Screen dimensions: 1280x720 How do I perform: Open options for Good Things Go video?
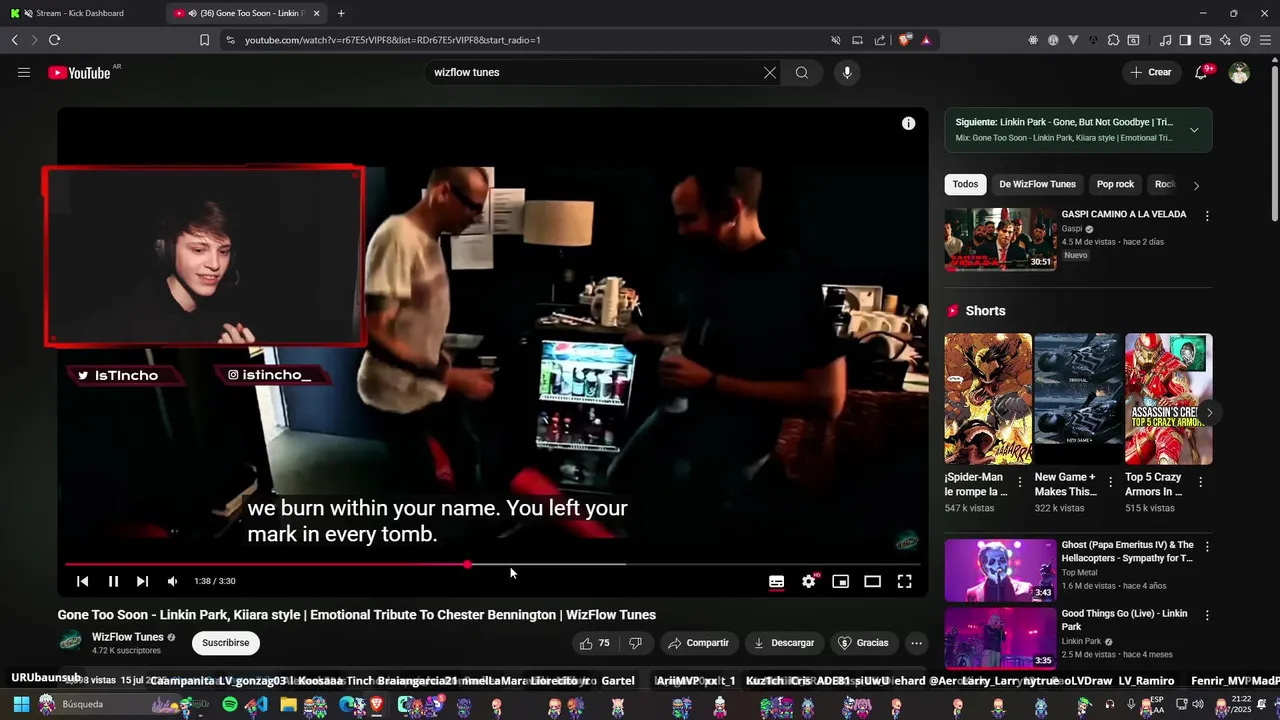(1207, 615)
